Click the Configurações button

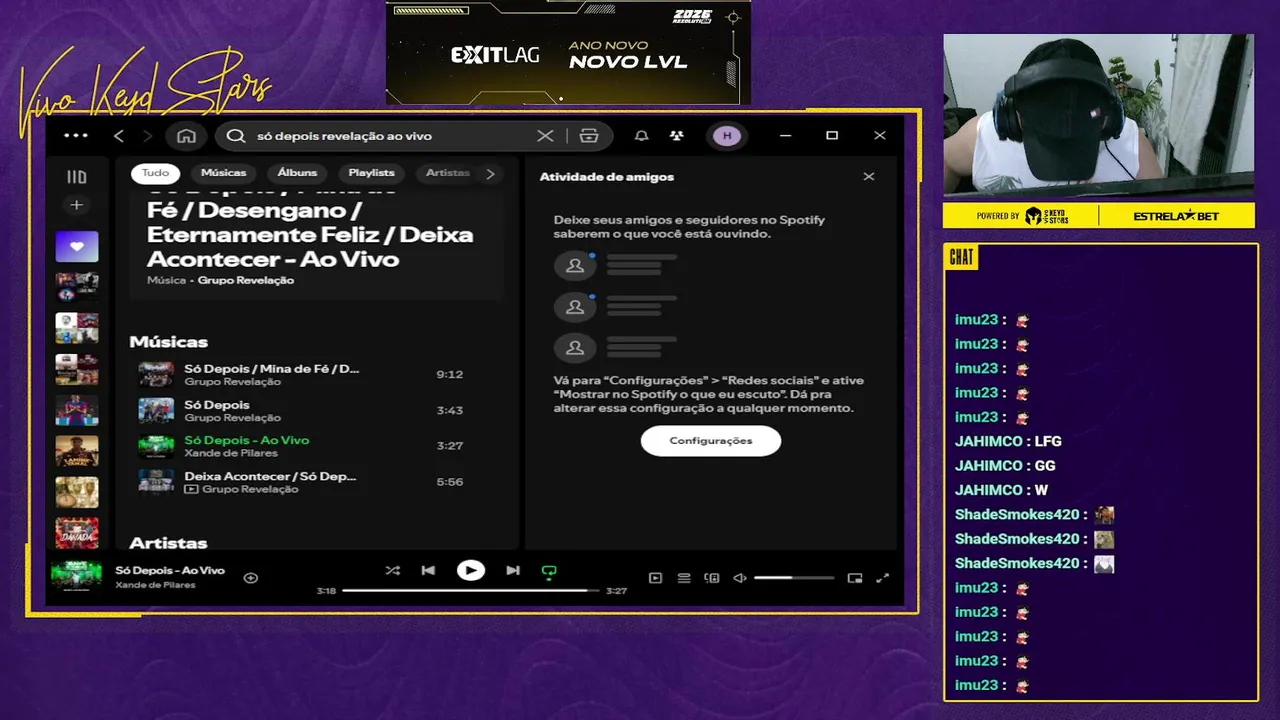pos(711,441)
